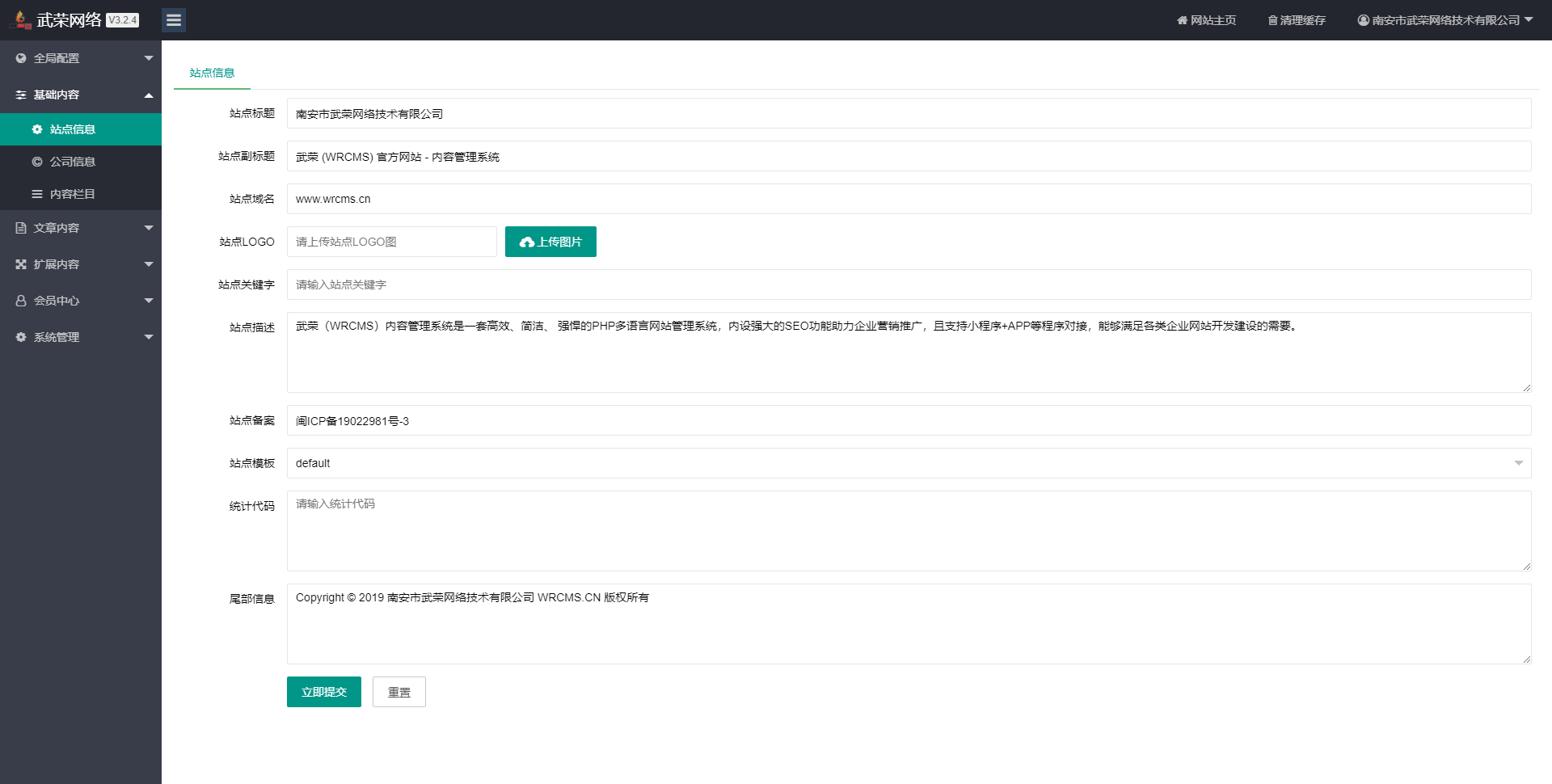Screen dimensions: 1552x784
Task: Open the 站点信息 sidebar item
Action: pyautogui.click(x=81, y=129)
